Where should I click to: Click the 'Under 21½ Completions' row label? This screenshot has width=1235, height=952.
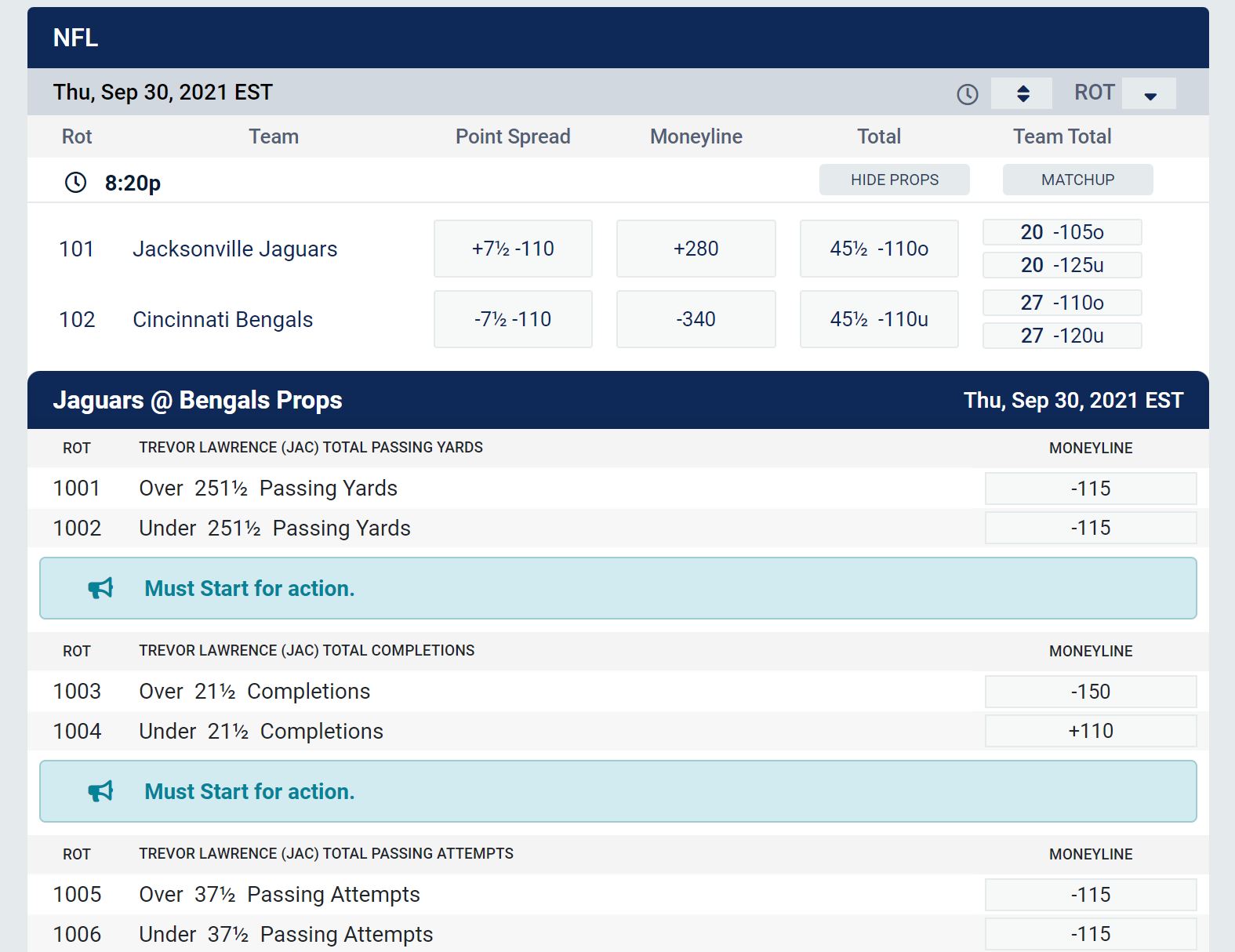point(261,731)
